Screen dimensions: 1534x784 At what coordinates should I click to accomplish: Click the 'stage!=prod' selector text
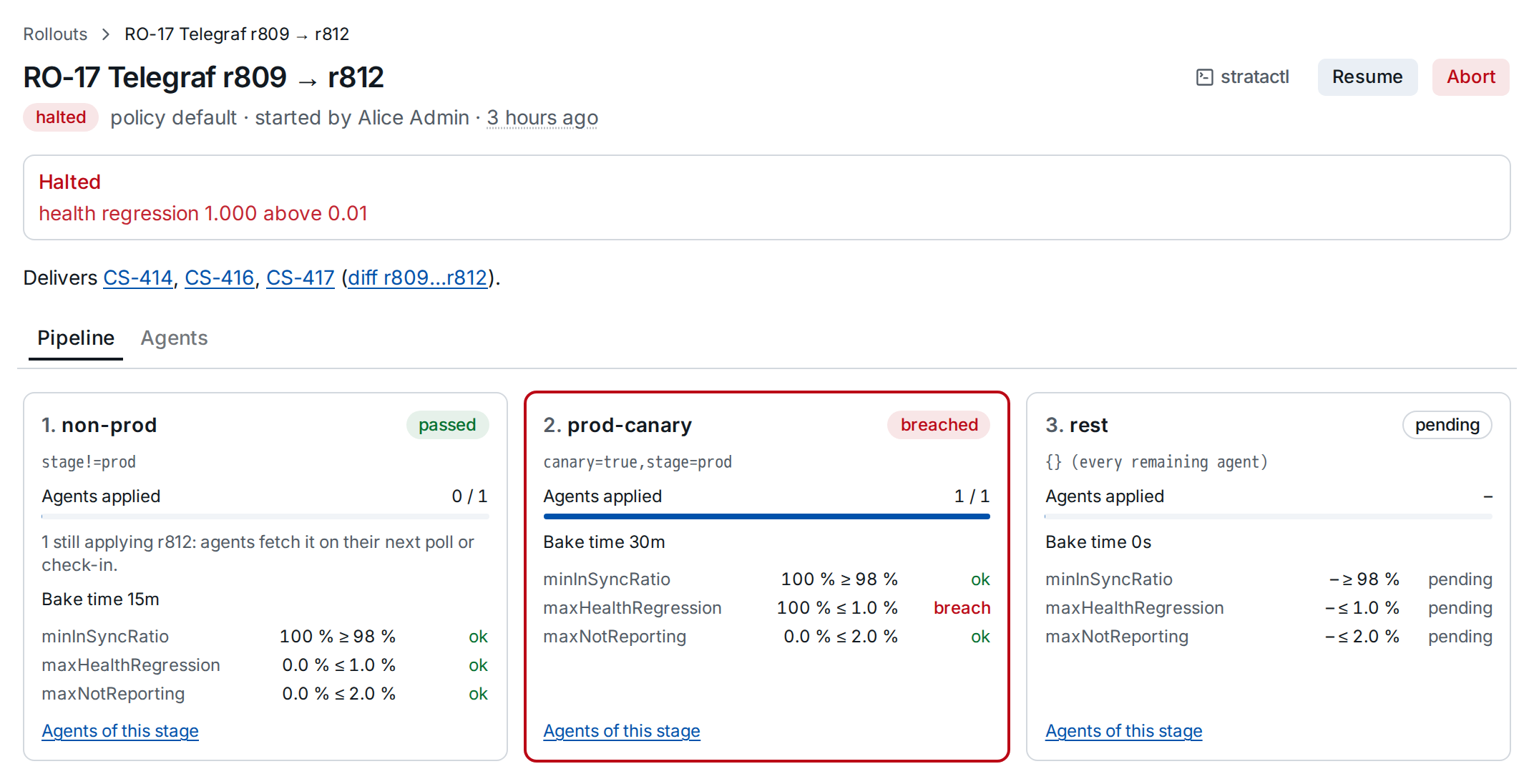click(x=89, y=462)
